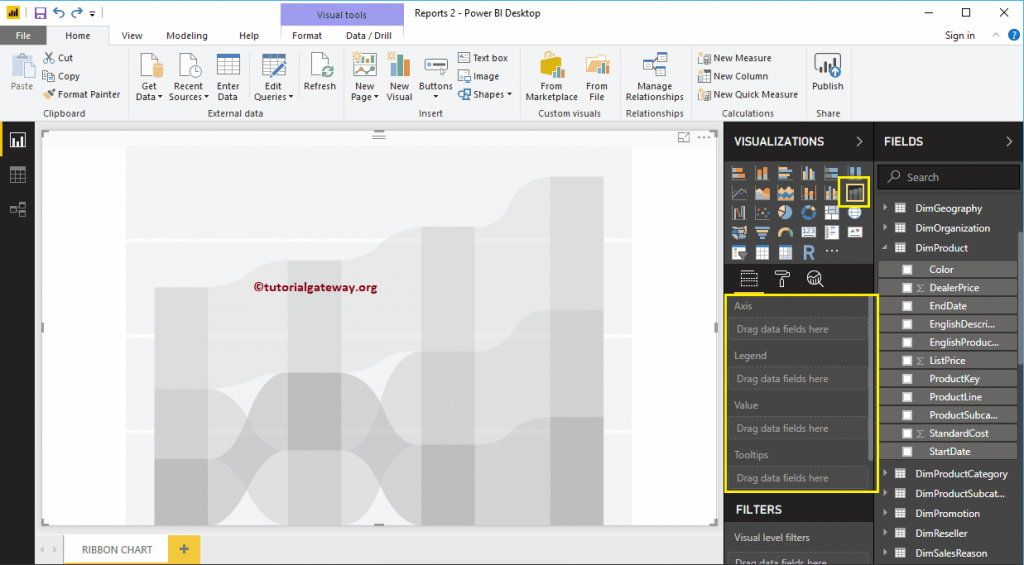Image resolution: width=1024 pixels, height=565 pixels.
Task: Open the Analytics magnifier tab
Action: coord(814,279)
